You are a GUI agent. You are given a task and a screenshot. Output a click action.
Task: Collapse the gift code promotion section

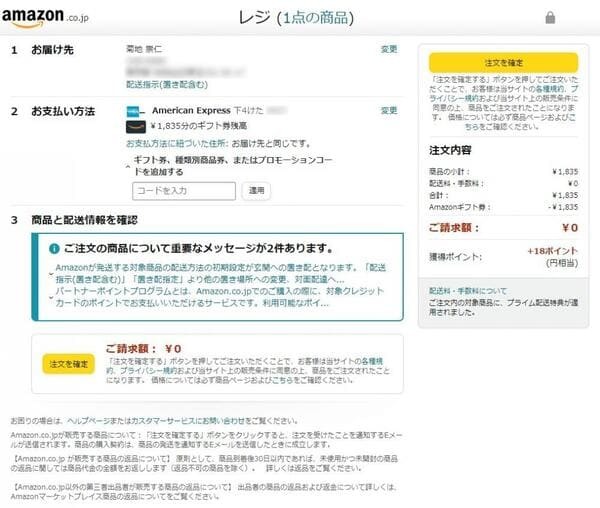[x=128, y=166]
